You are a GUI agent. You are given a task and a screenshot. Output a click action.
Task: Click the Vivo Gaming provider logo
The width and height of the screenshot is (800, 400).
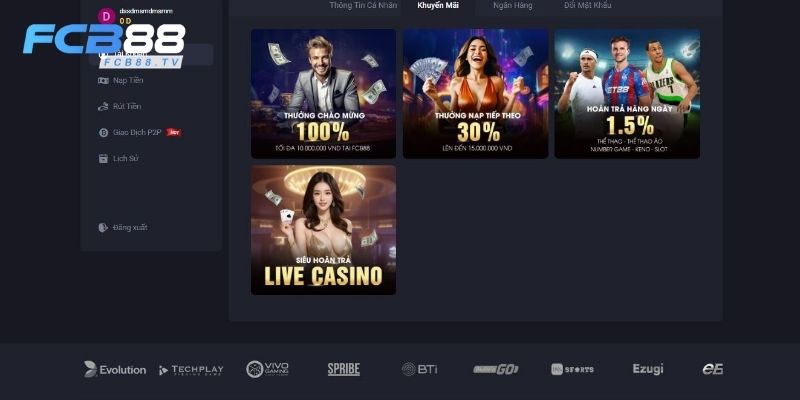267,369
